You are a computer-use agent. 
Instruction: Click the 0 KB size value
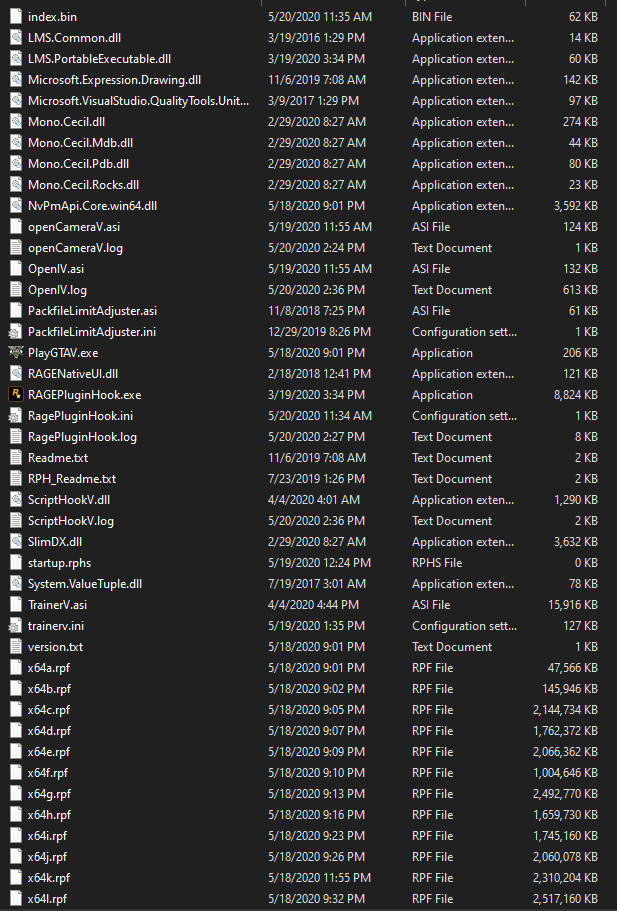586,562
